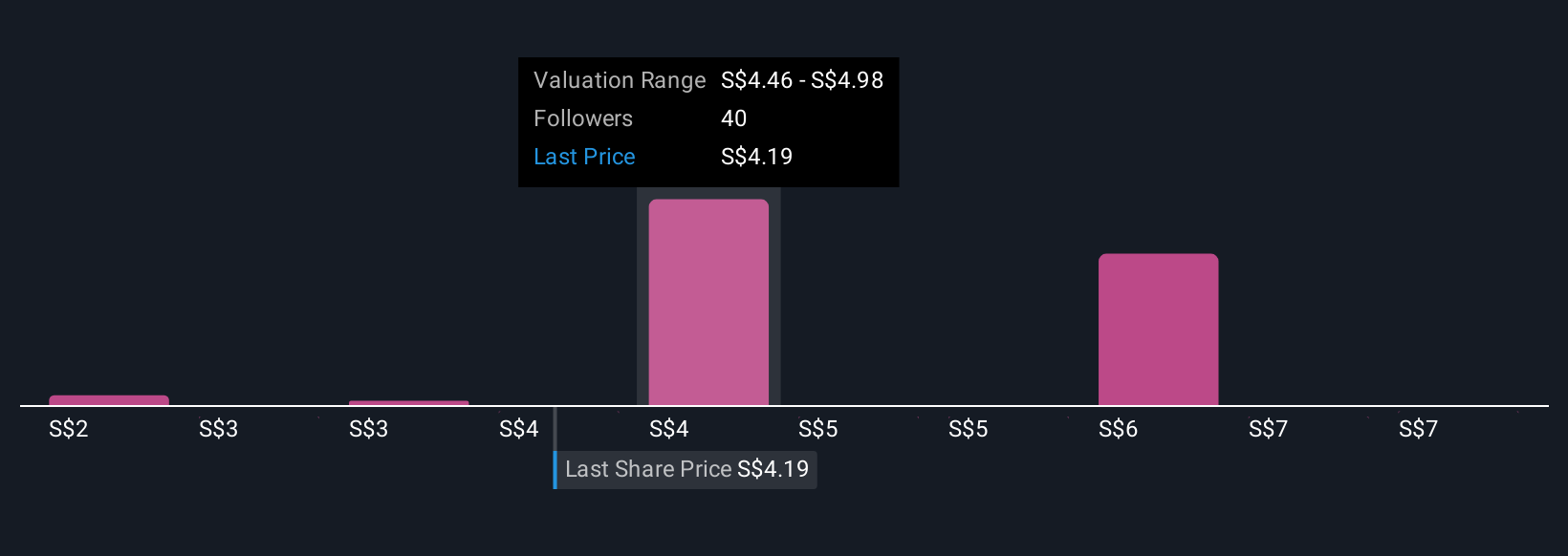1568x556 pixels.
Task: Click the Followers label in tooltip
Action: click(583, 118)
